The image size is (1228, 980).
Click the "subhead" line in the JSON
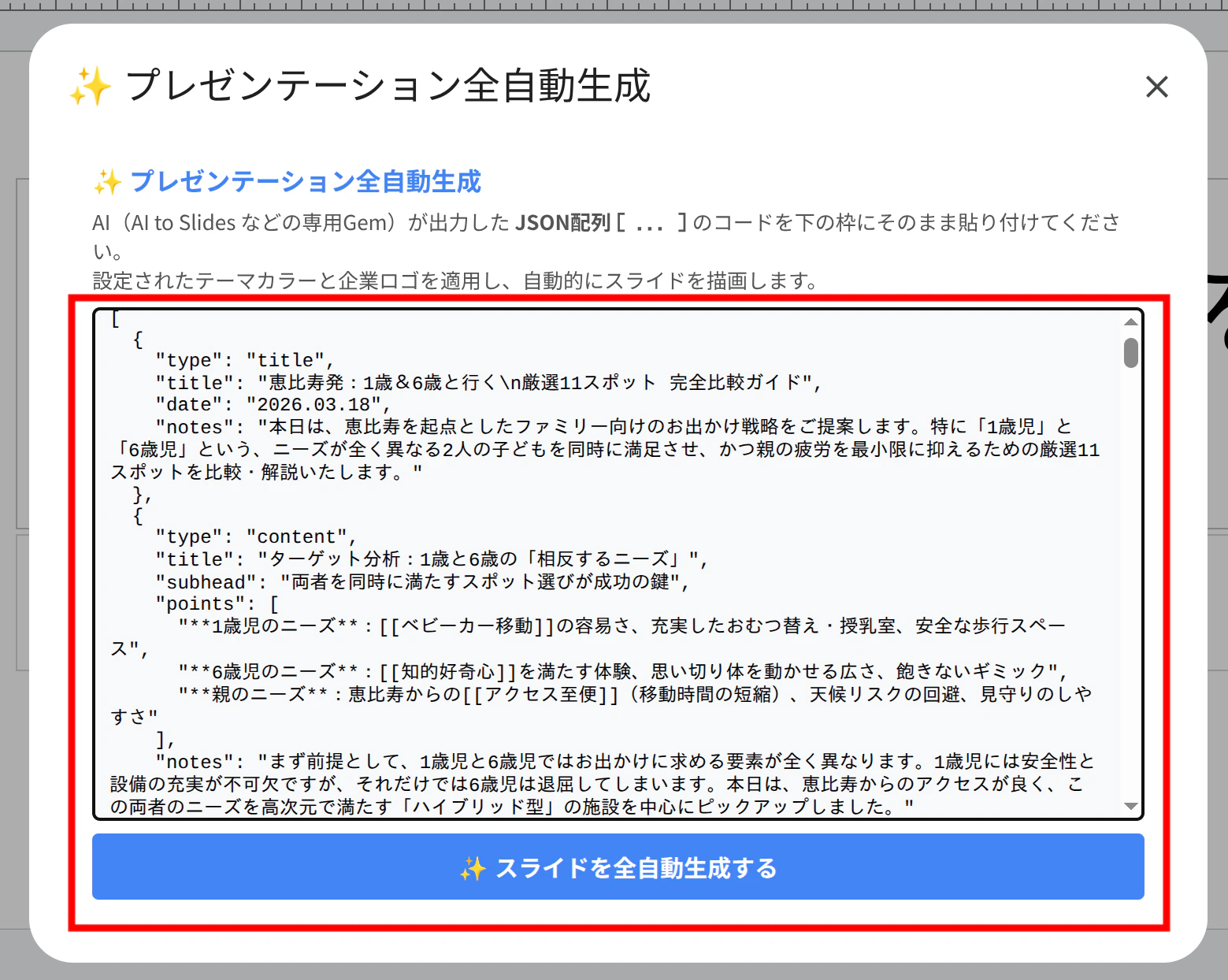tap(422, 582)
